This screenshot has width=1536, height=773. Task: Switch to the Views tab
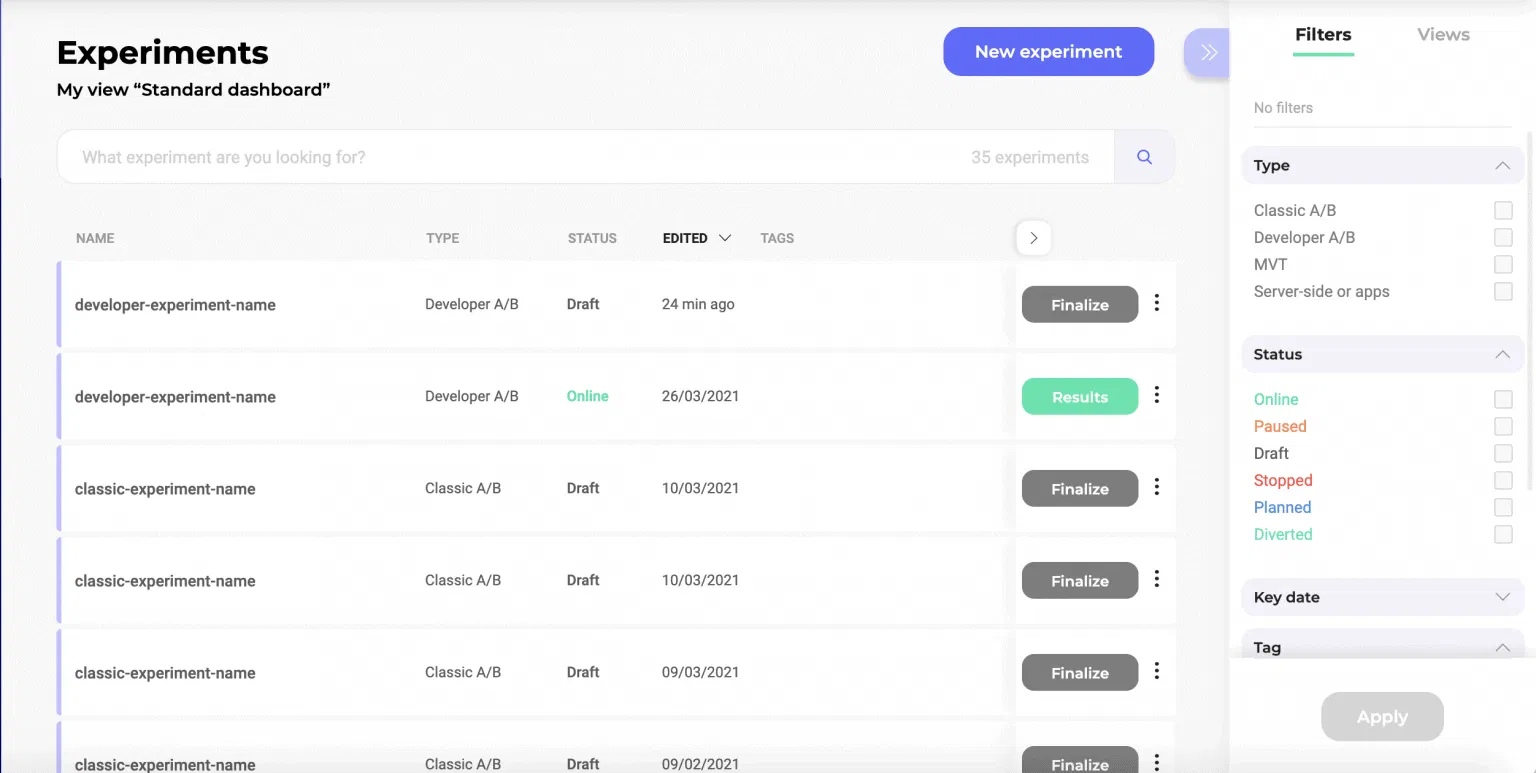point(1443,34)
